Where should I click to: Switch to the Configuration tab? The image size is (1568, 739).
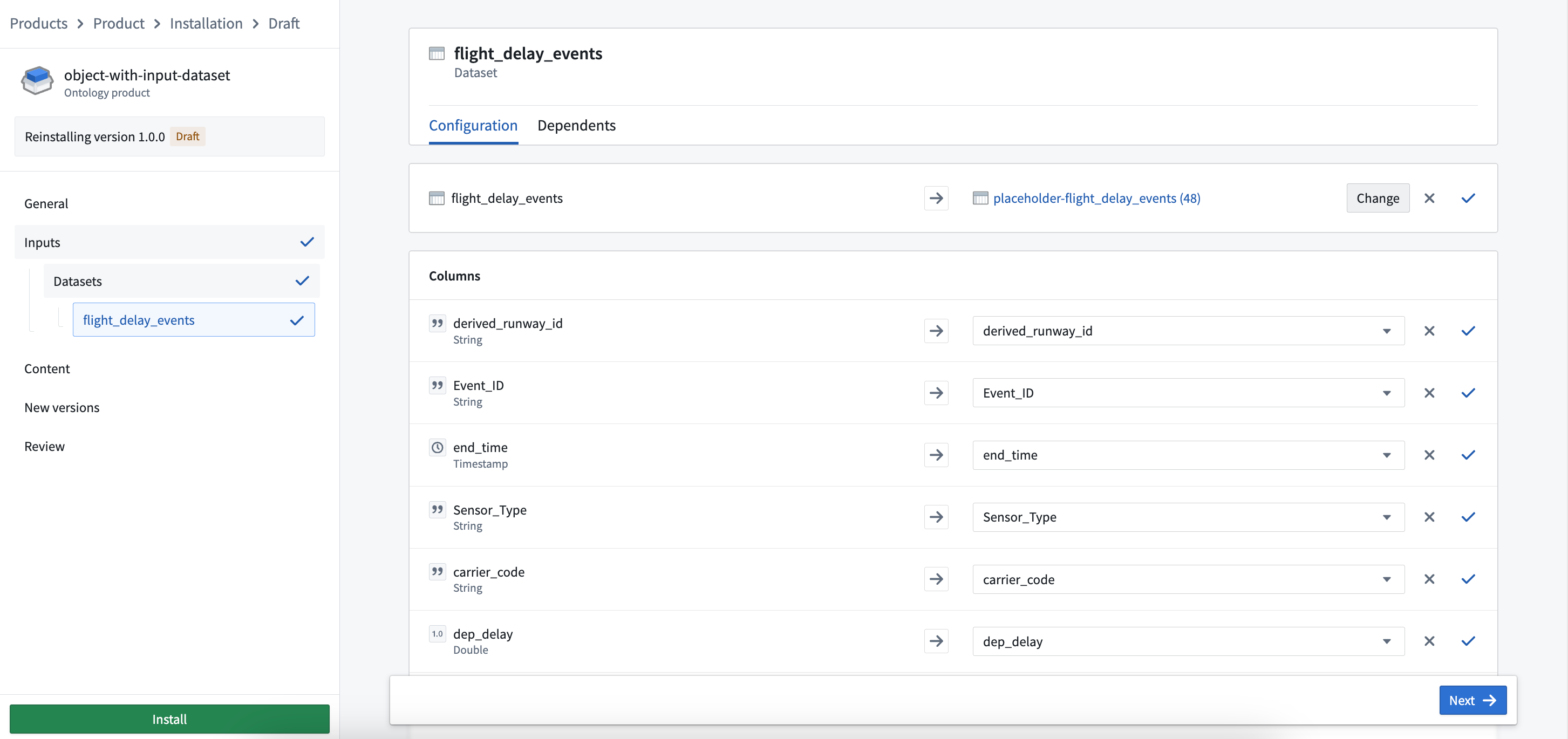tap(473, 125)
